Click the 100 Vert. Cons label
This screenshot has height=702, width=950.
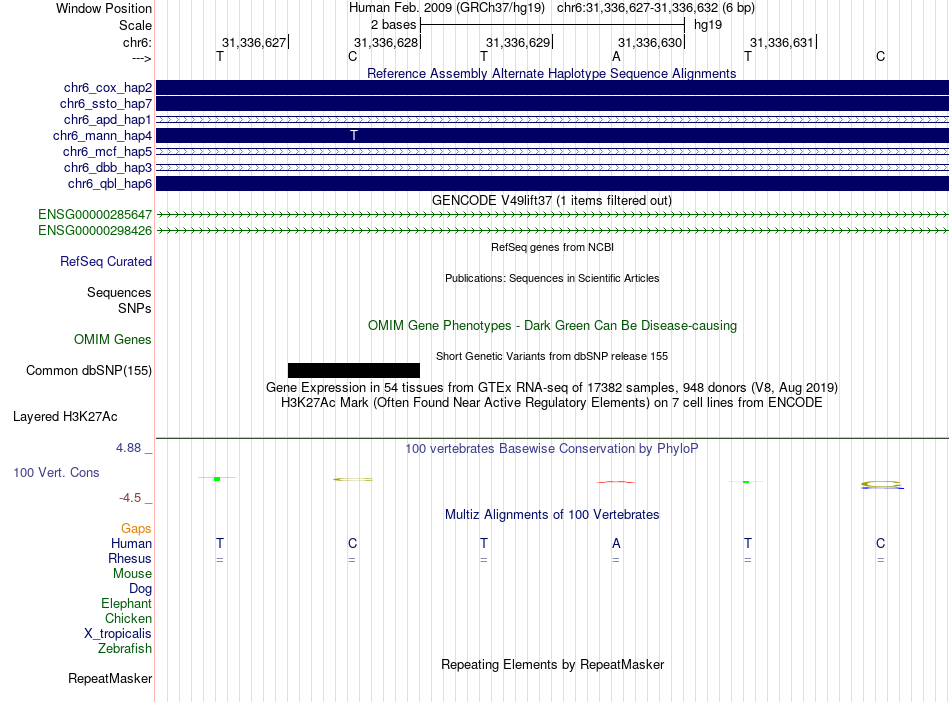coord(56,472)
